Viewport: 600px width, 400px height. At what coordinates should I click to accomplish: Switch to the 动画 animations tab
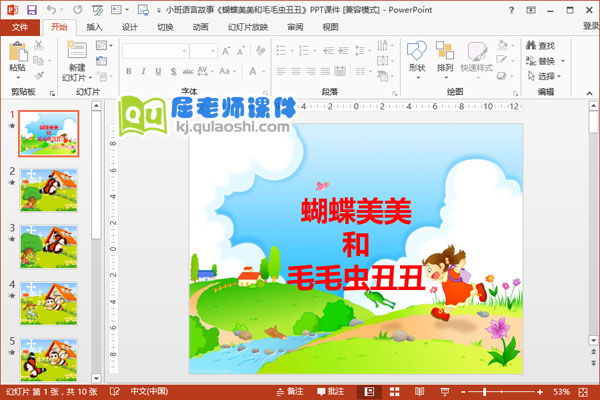coord(201,27)
